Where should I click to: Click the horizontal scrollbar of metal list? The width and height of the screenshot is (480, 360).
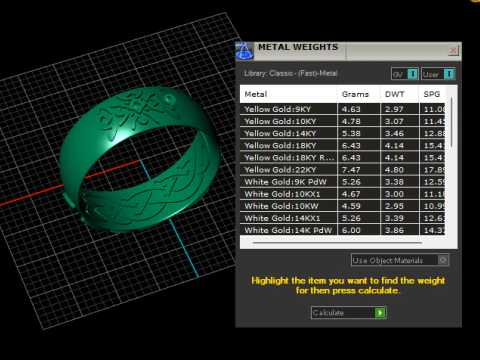337,243
